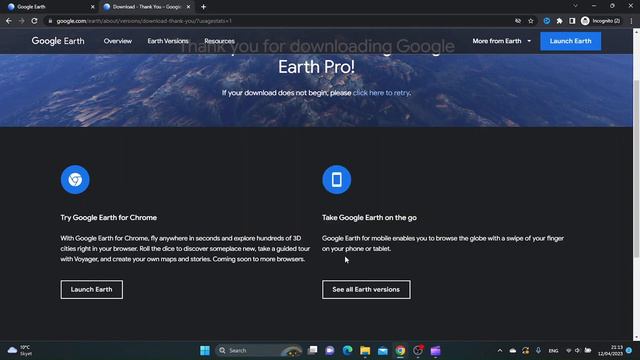Open the Earth Versions menu item
Screen dimensions: 640x360
point(168,41)
